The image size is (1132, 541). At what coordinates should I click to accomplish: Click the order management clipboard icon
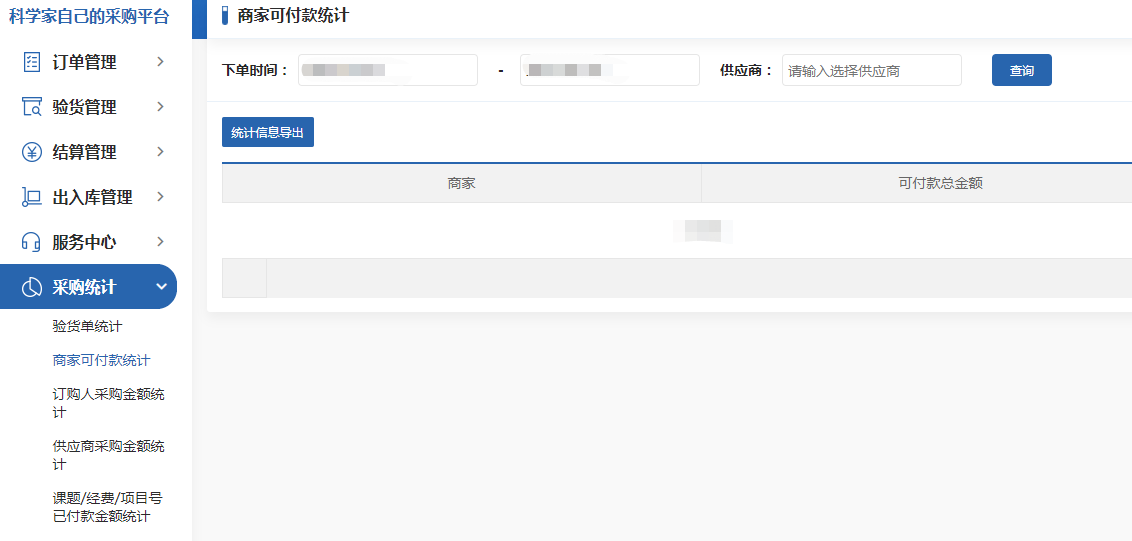(x=32, y=62)
